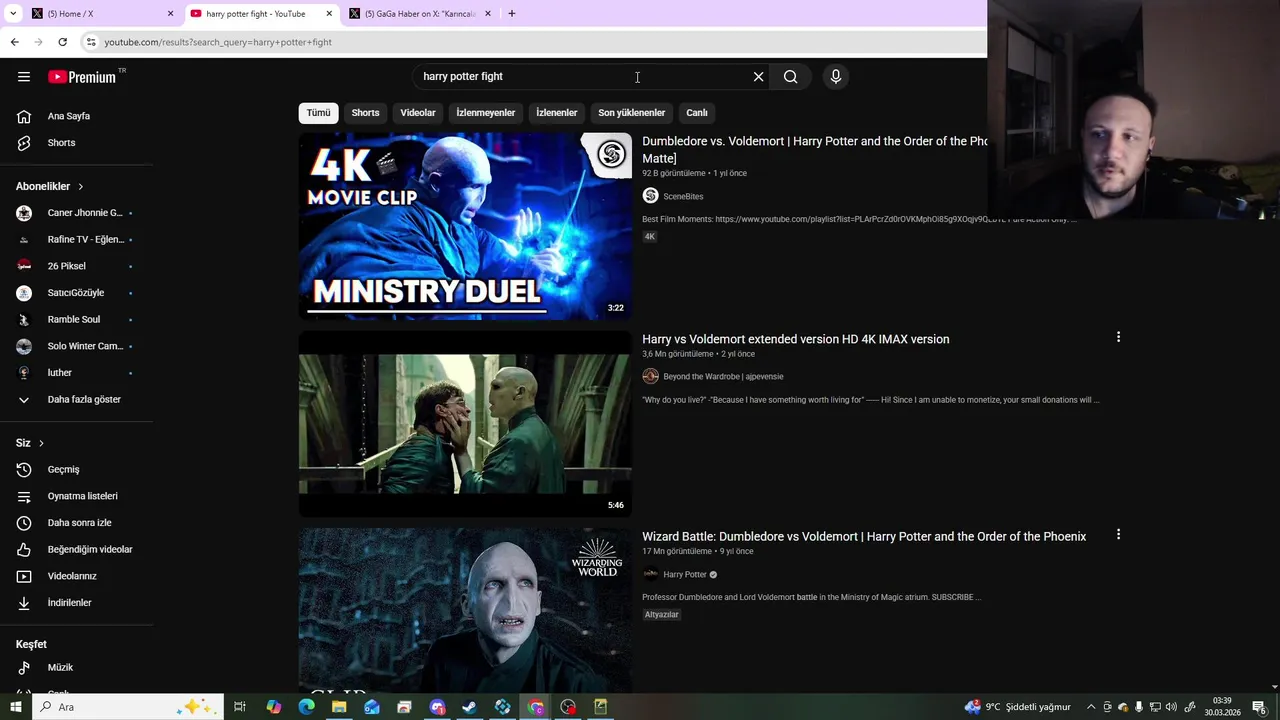1280x720 pixels.
Task: Open Wizard Battle Dumbledore vs Voldemort title
Action: coord(864,537)
